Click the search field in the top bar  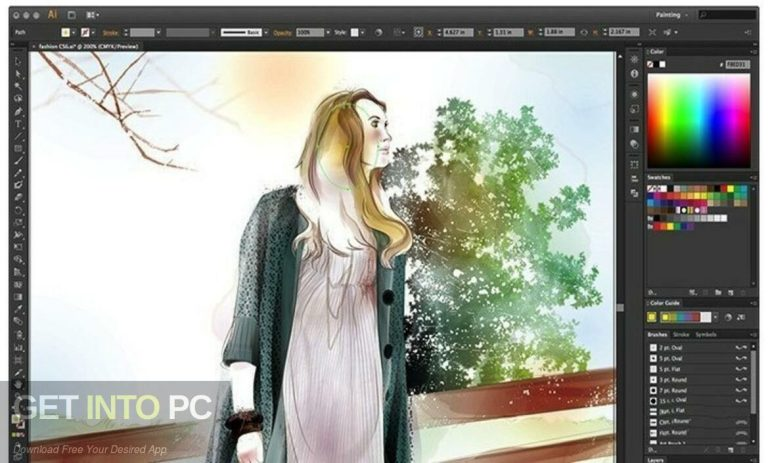tap(727, 15)
